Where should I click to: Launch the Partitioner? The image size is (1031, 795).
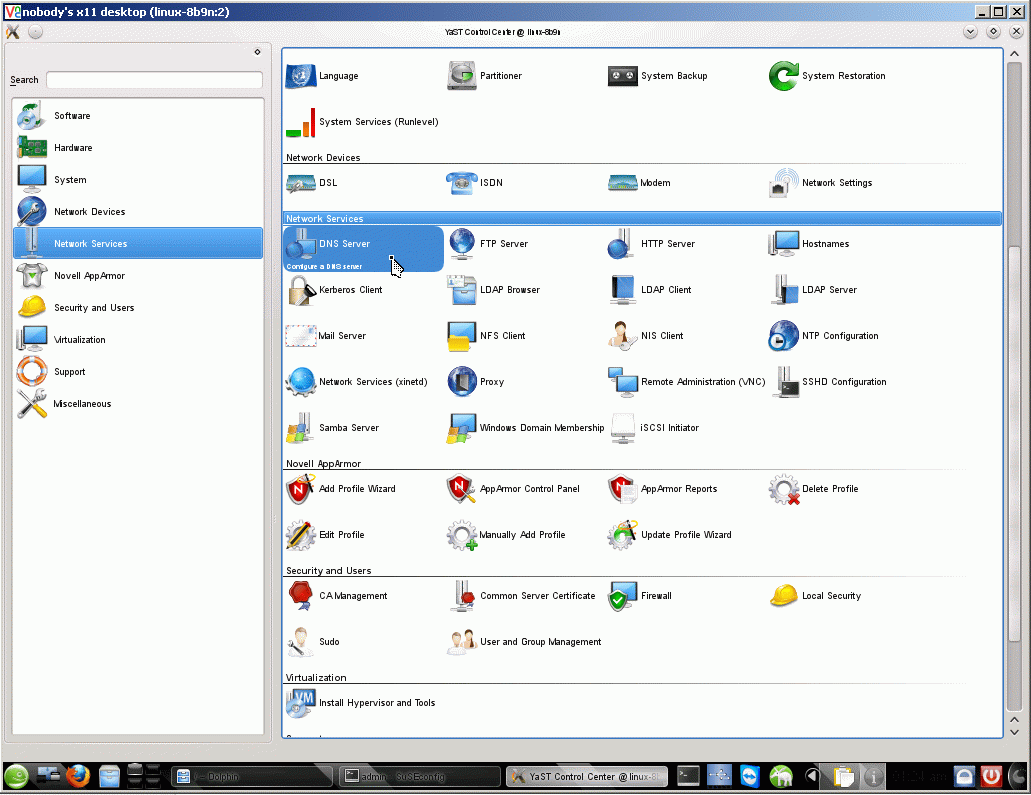(x=485, y=76)
